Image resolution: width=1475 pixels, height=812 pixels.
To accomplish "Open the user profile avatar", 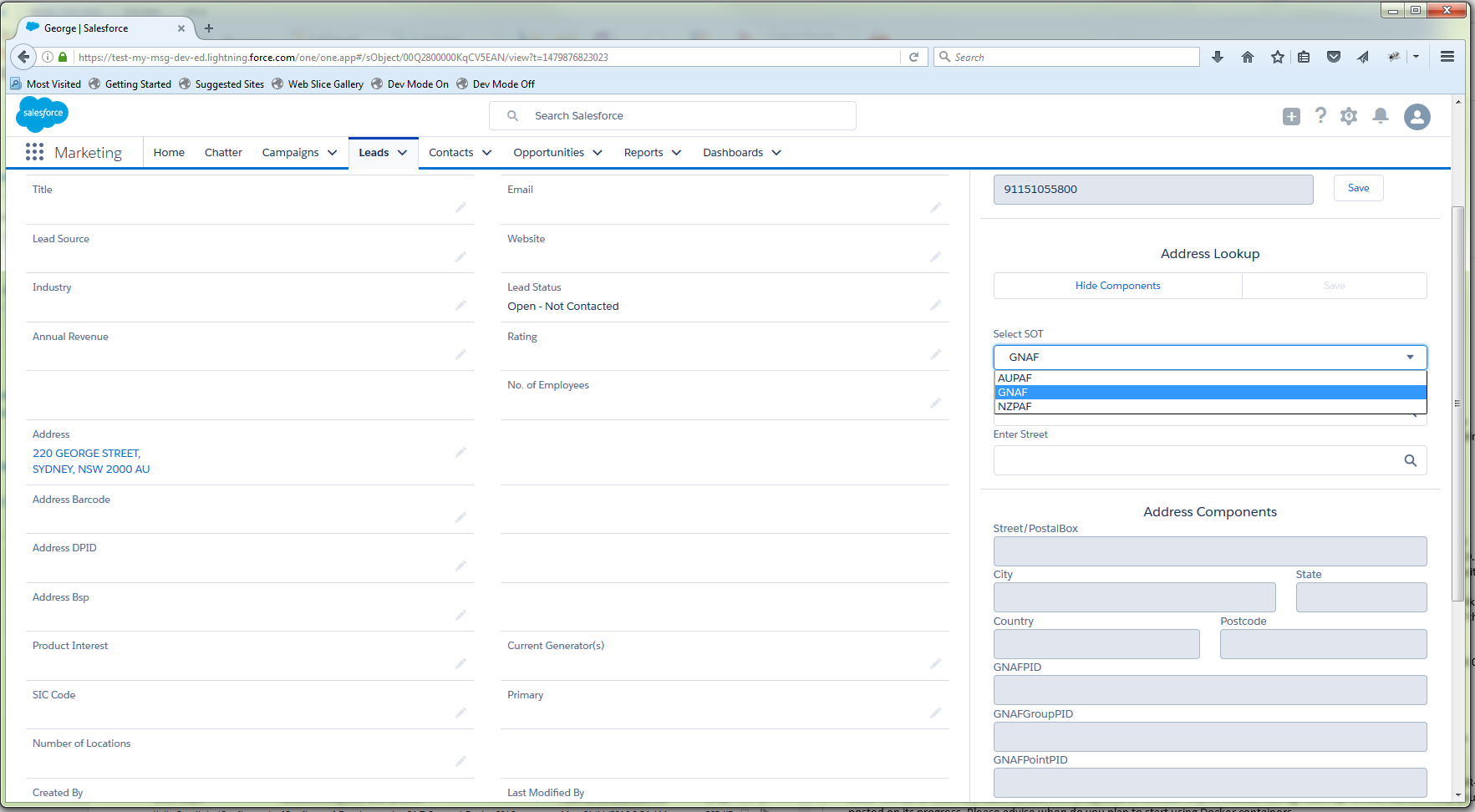I will (1417, 117).
